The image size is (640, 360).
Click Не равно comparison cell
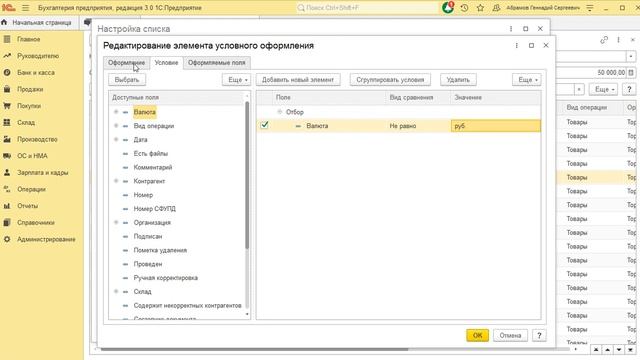[418, 126]
